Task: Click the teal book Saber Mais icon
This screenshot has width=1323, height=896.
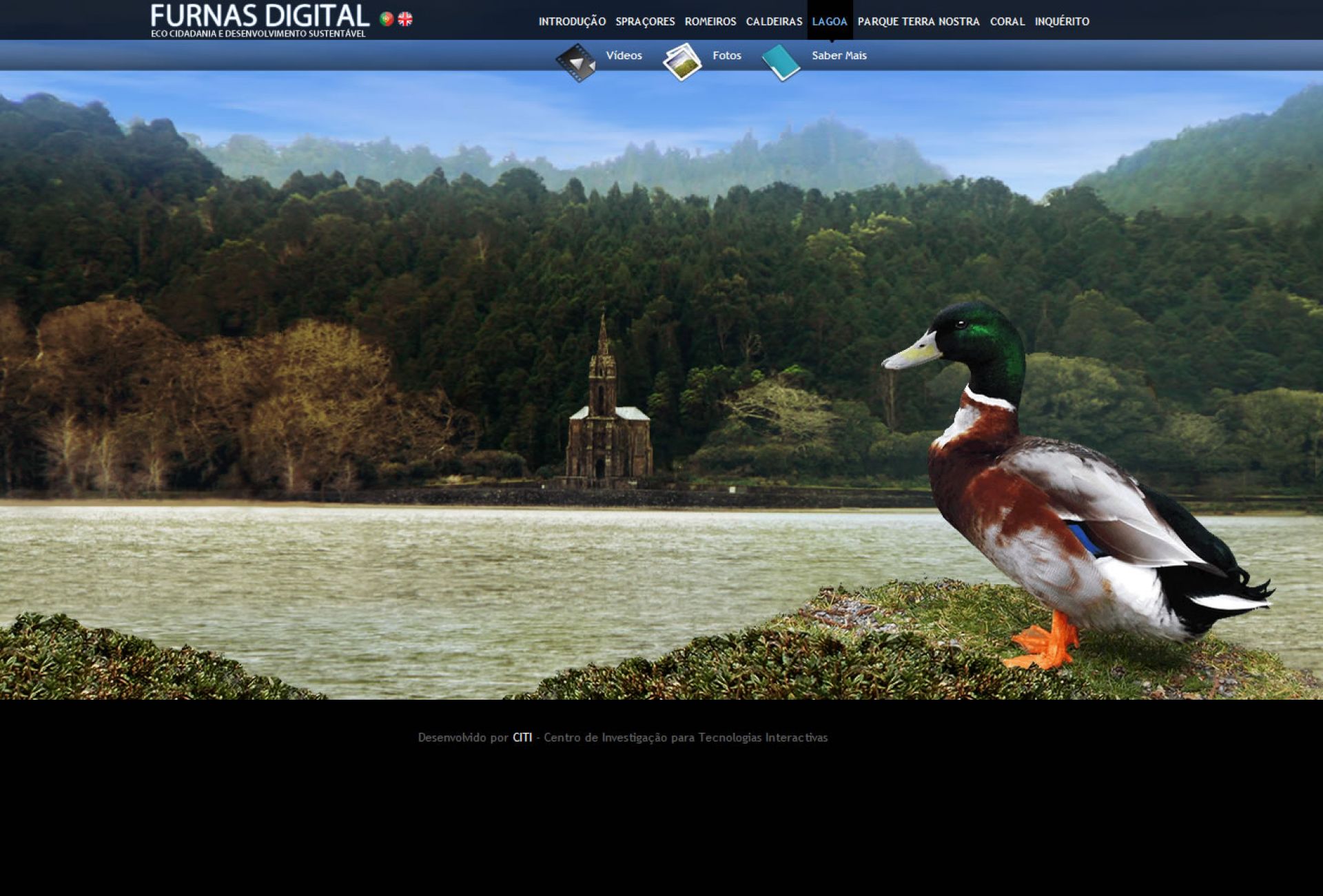Action: point(781,63)
